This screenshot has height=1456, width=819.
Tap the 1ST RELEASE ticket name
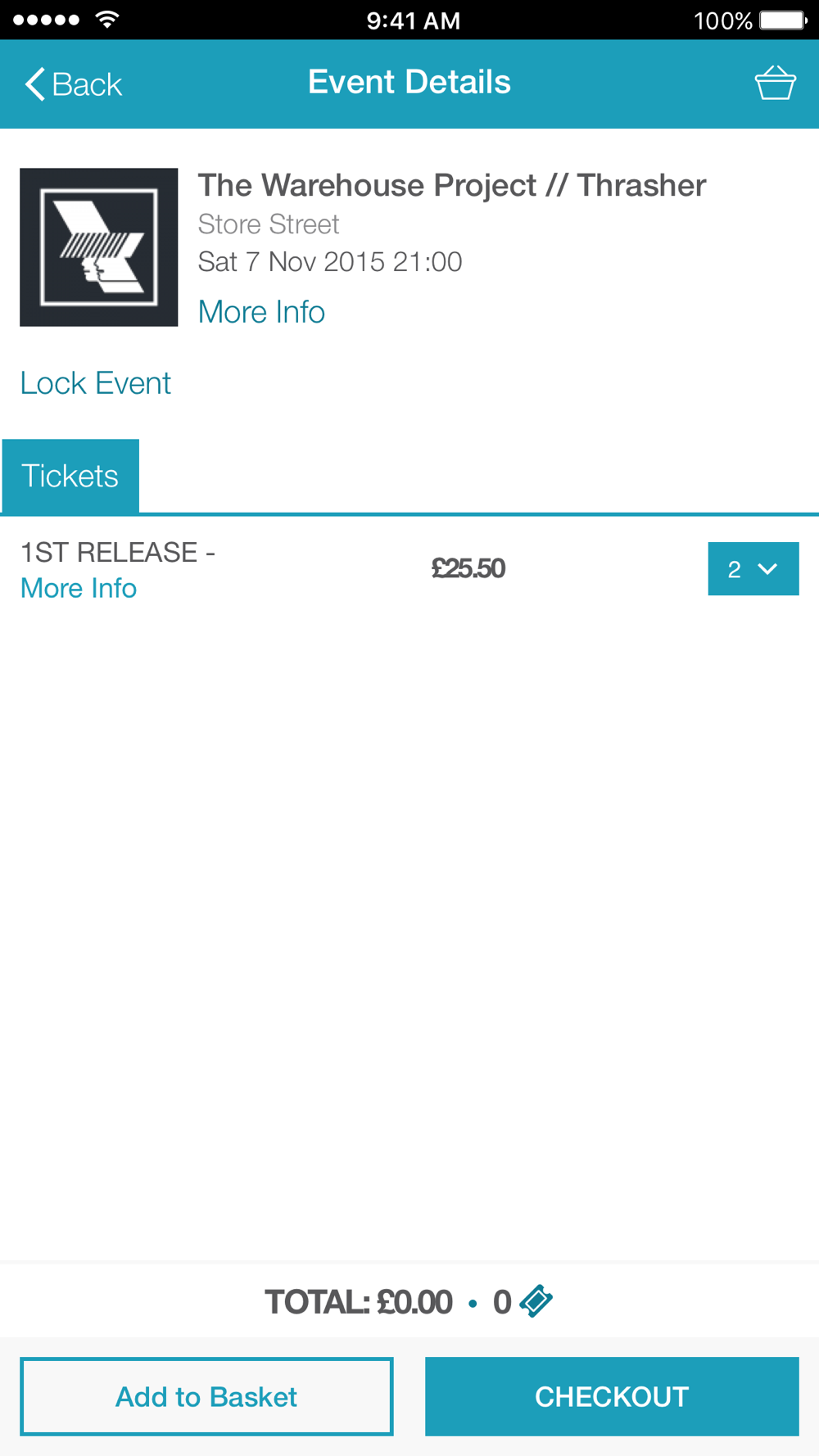point(117,553)
